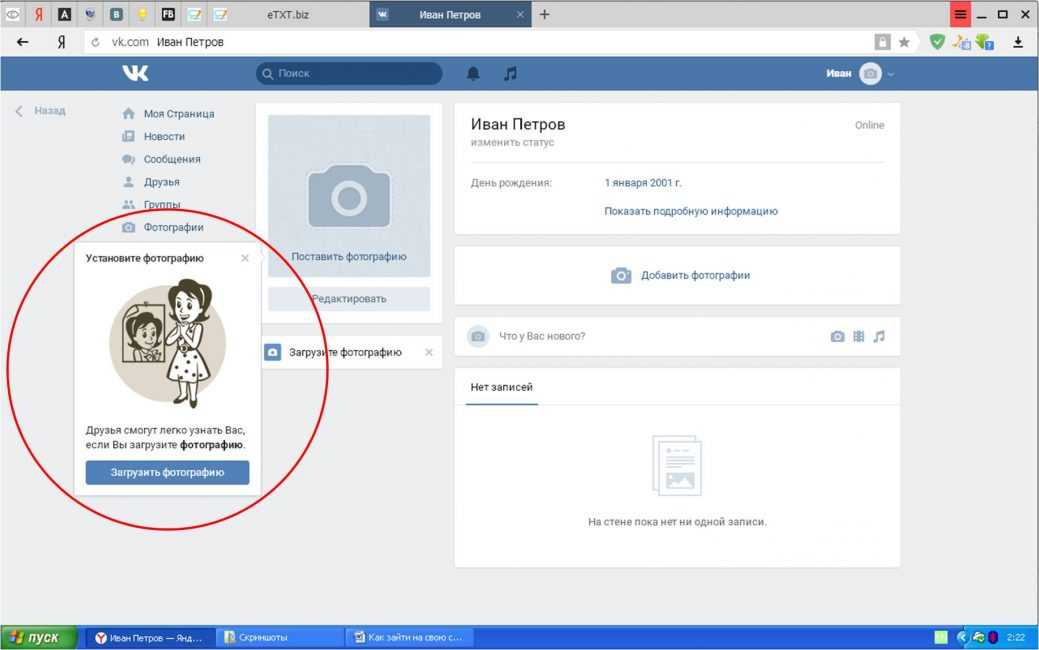Attach video using the film icon
This screenshot has width=1039, height=650.
click(x=858, y=336)
